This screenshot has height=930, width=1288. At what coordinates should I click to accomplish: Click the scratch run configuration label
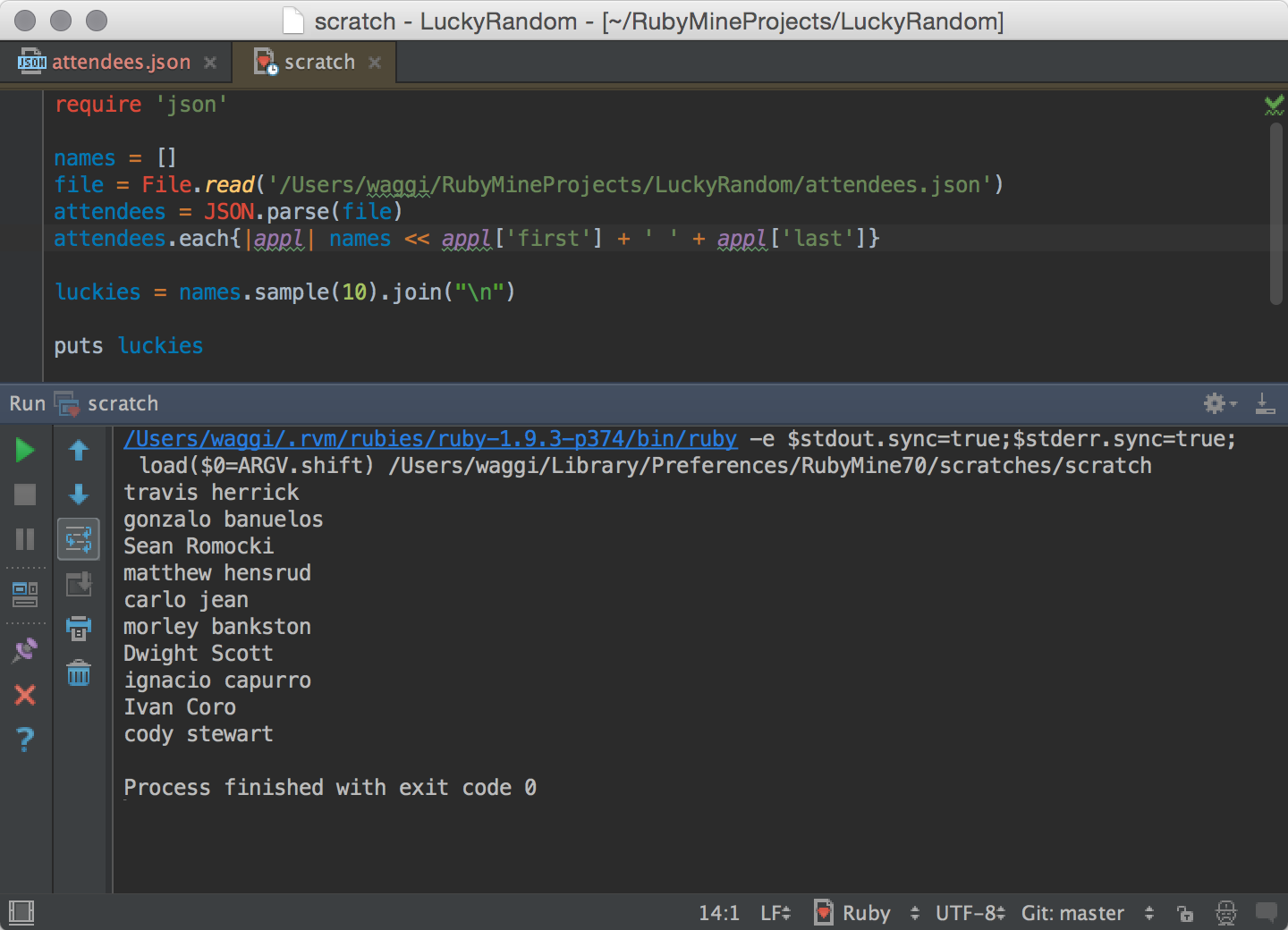coord(123,403)
